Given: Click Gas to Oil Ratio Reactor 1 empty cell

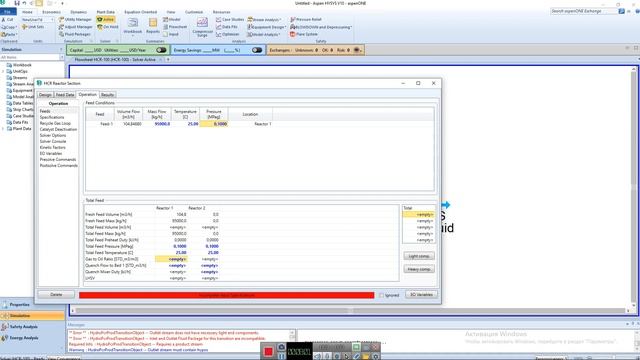Looking at the screenshot, I should pyautogui.click(x=171, y=259).
